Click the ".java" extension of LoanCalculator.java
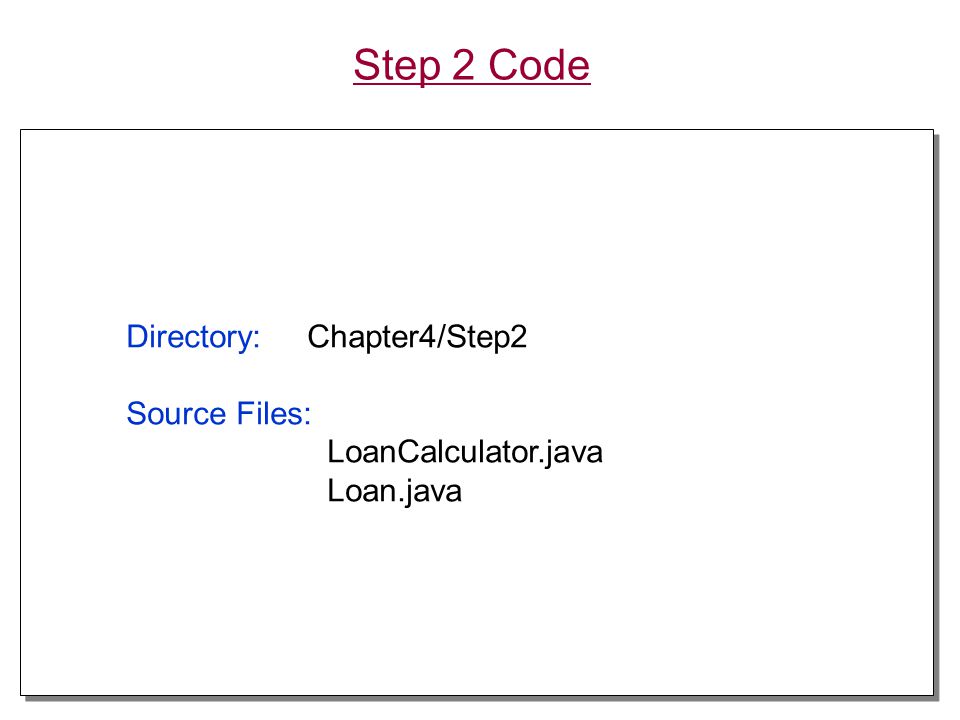 pos(571,452)
